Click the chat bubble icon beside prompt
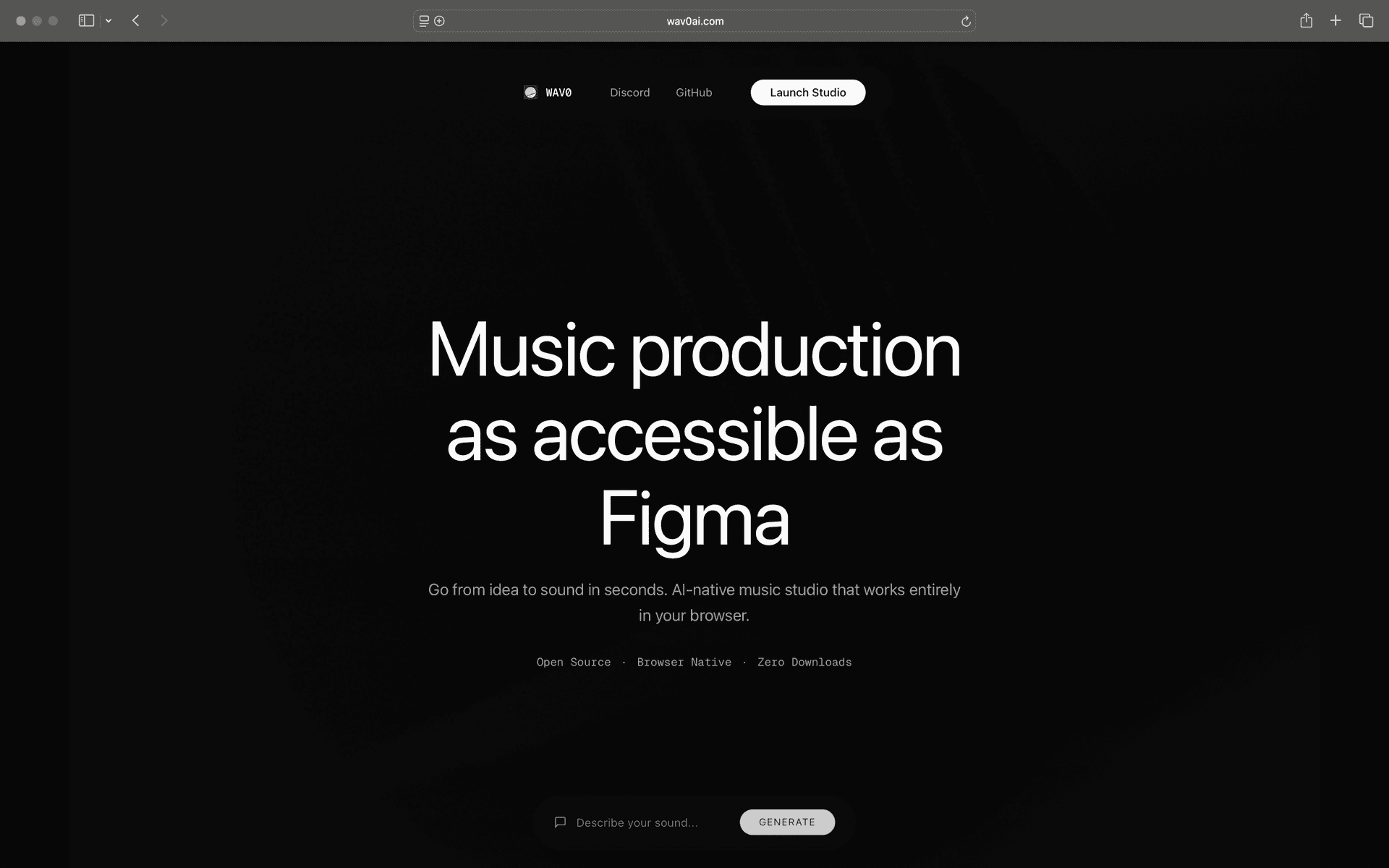This screenshot has width=1389, height=868. (x=560, y=822)
